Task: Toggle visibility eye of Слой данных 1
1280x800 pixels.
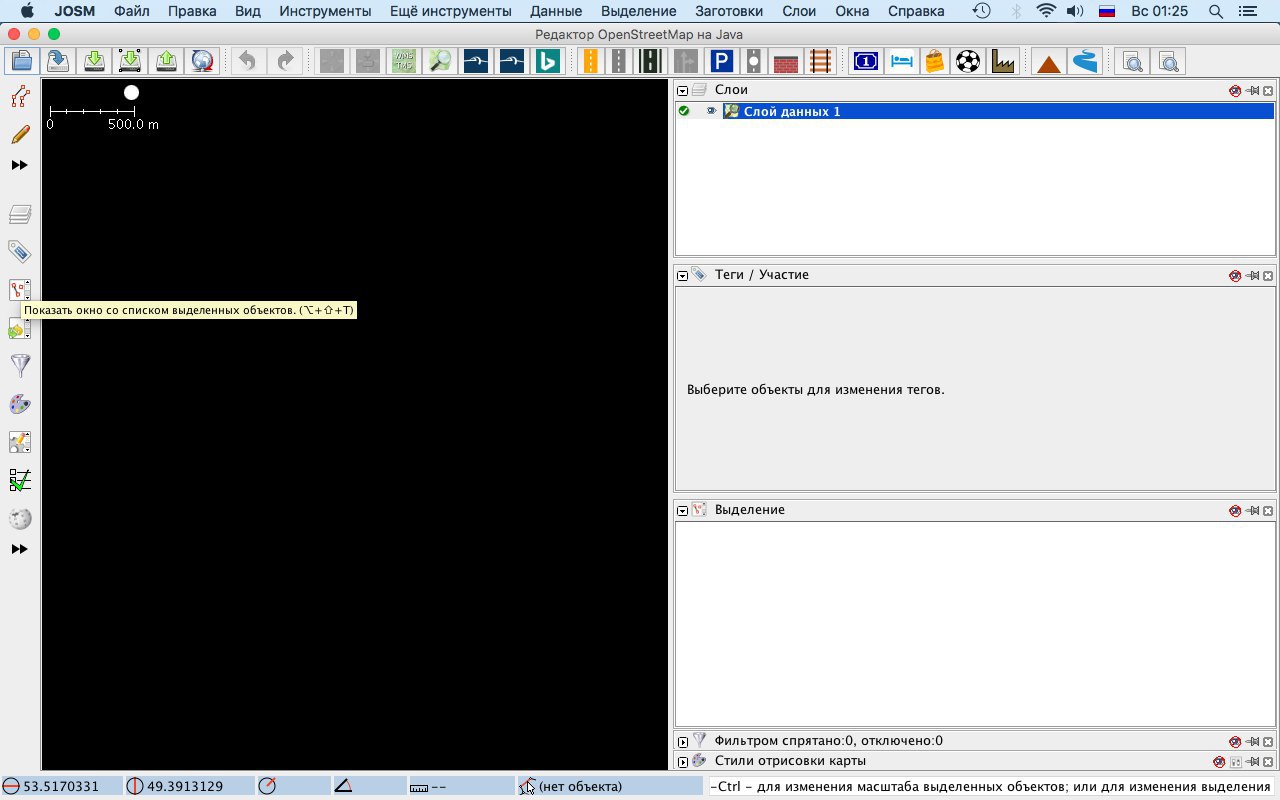Action: tap(712, 111)
